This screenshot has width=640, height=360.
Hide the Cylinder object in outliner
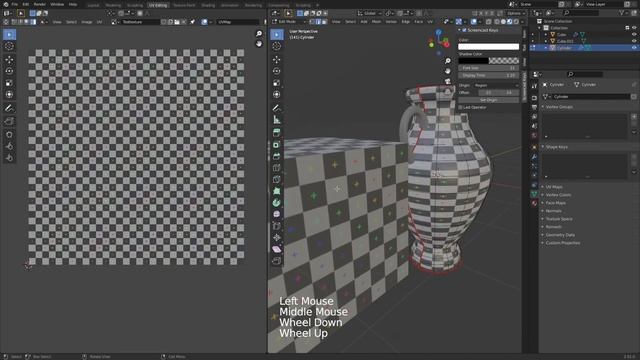[634, 48]
